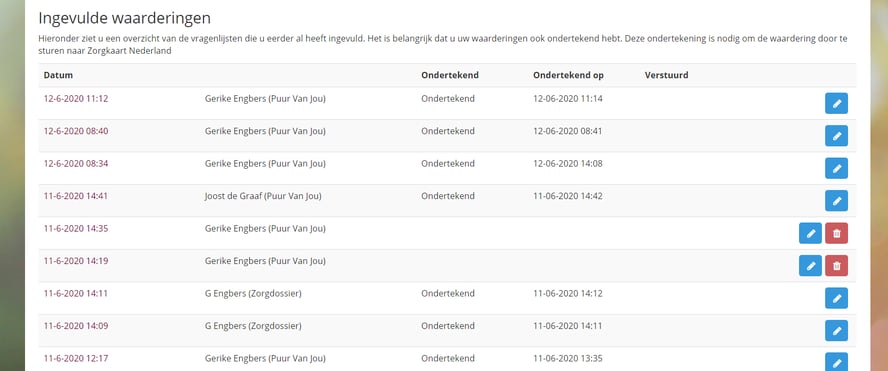888x371 pixels.
Task: Edit the 11-6-2020 12:17 rating
Action: (x=836, y=363)
